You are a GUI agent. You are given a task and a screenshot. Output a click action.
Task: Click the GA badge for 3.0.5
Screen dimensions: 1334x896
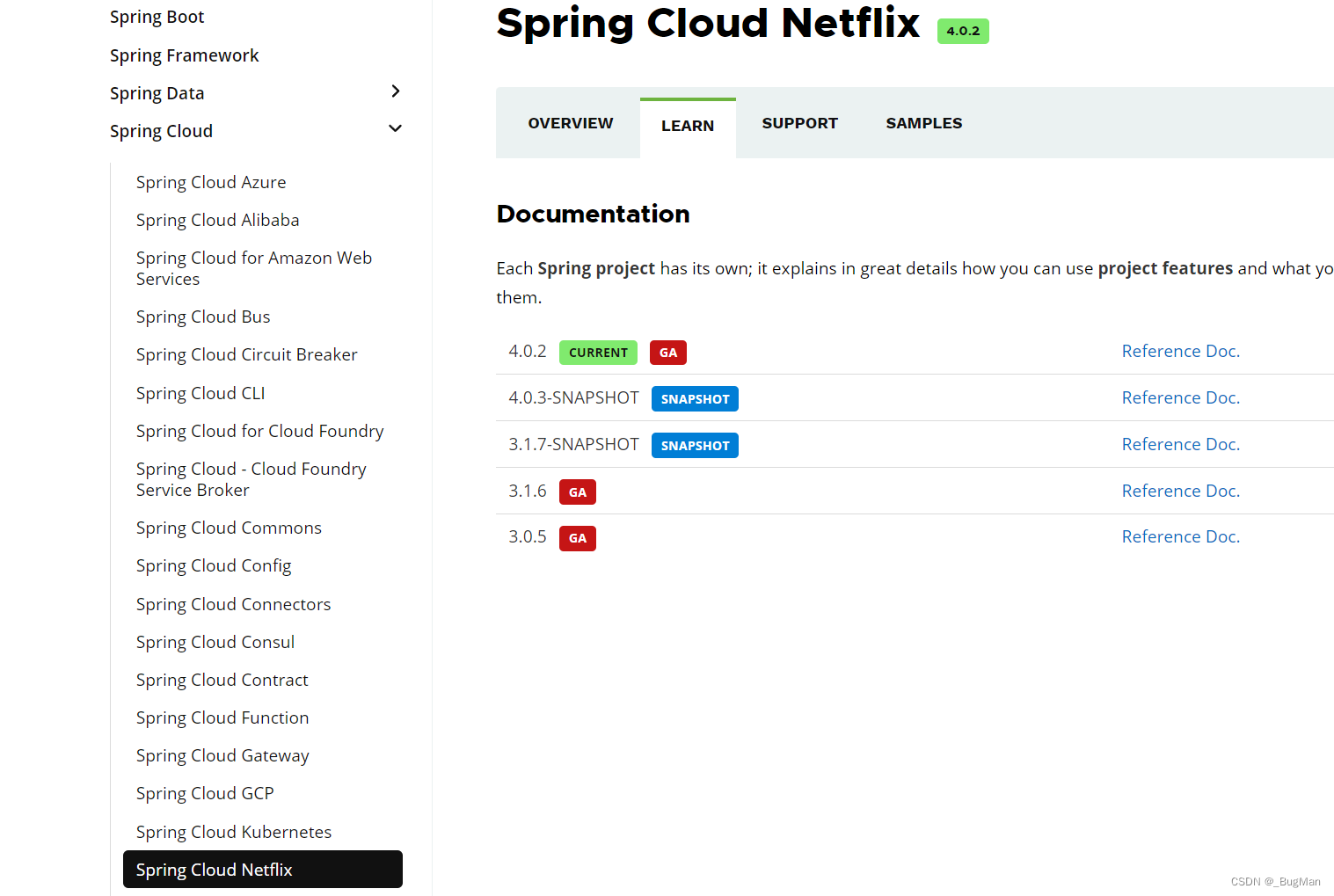[578, 538]
